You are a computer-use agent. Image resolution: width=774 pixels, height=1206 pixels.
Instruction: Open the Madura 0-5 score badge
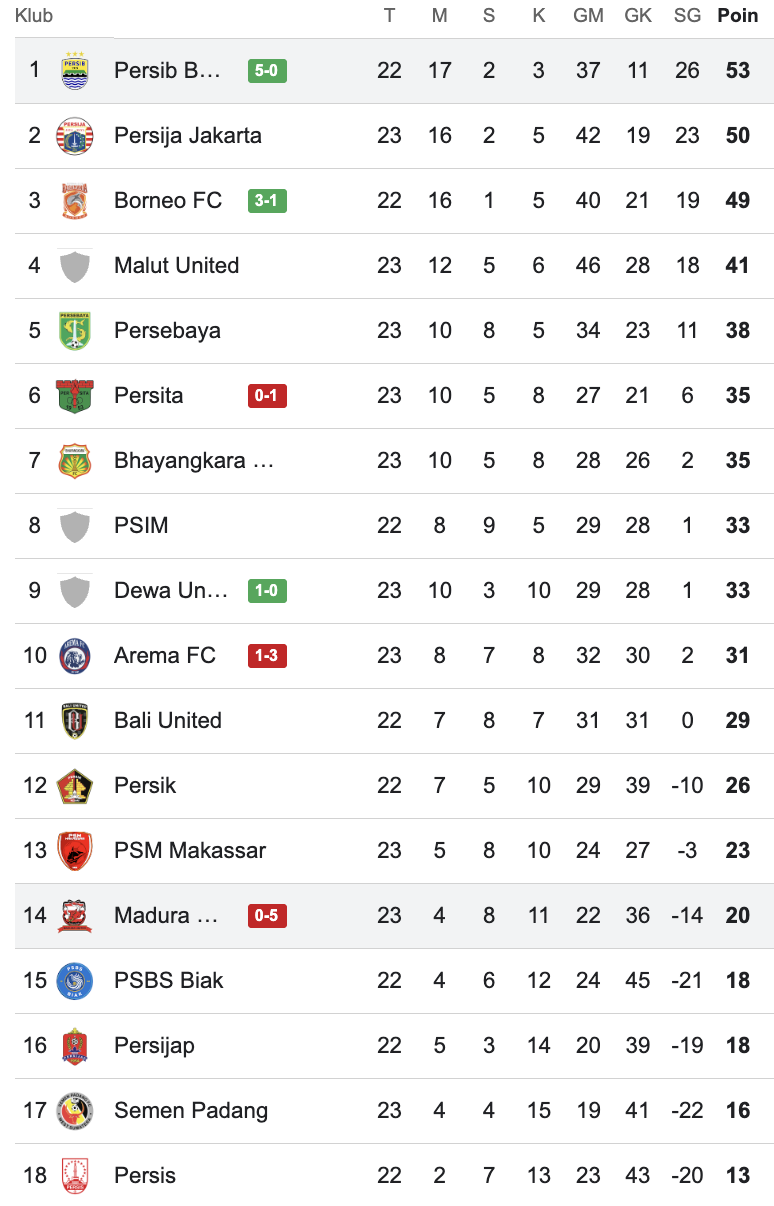tap(267, 916)
